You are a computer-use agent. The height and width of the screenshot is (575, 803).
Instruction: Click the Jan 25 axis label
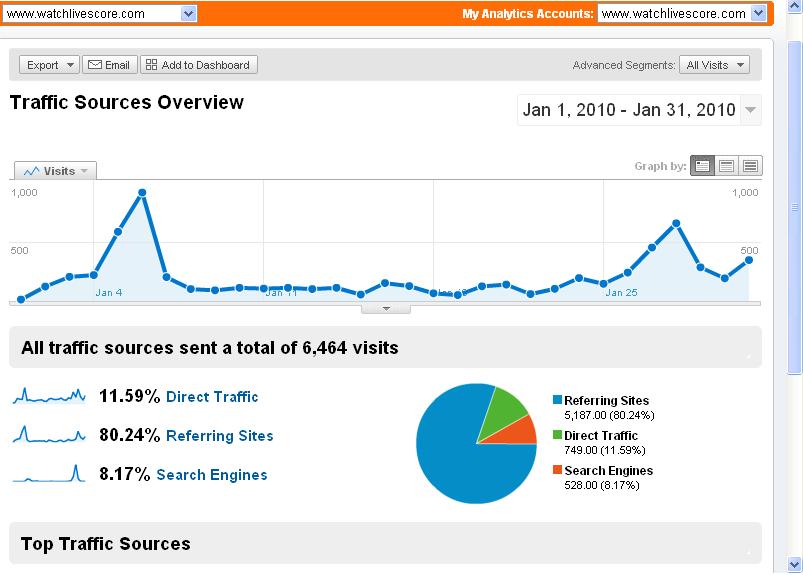(621, 292)
